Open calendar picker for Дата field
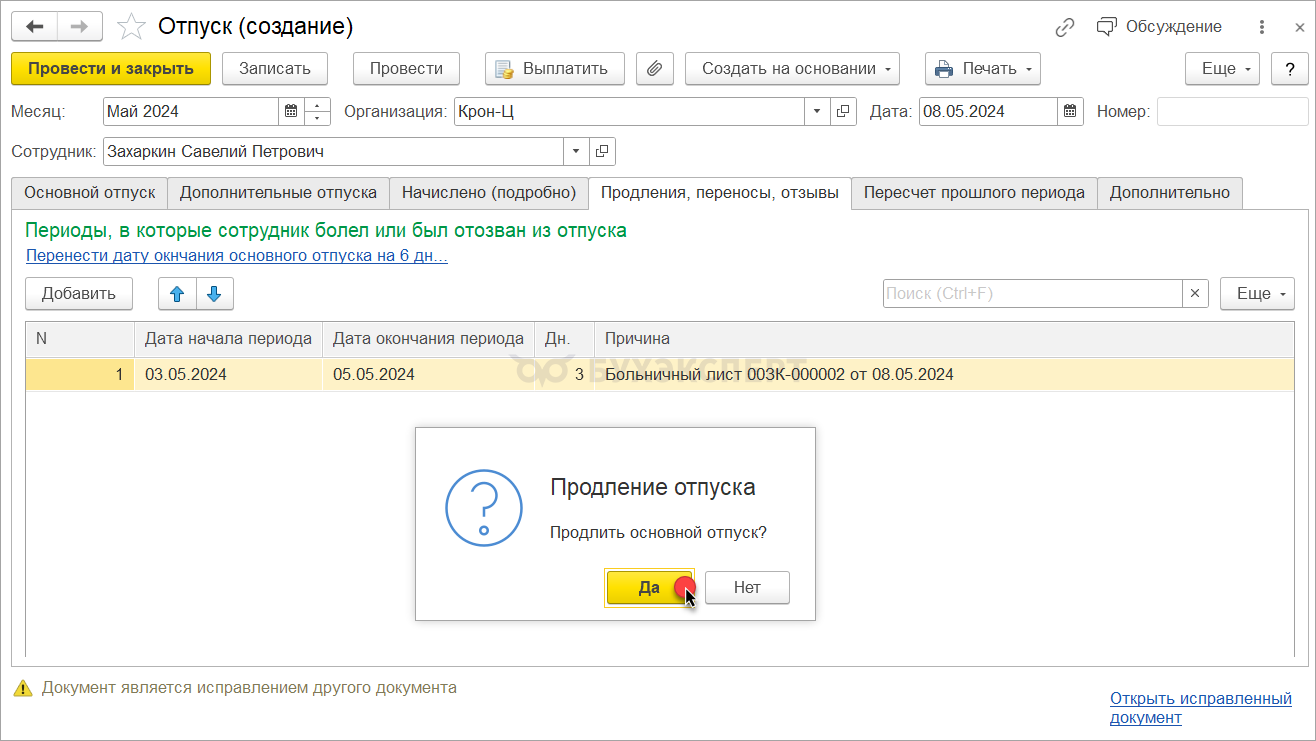 1070,111
